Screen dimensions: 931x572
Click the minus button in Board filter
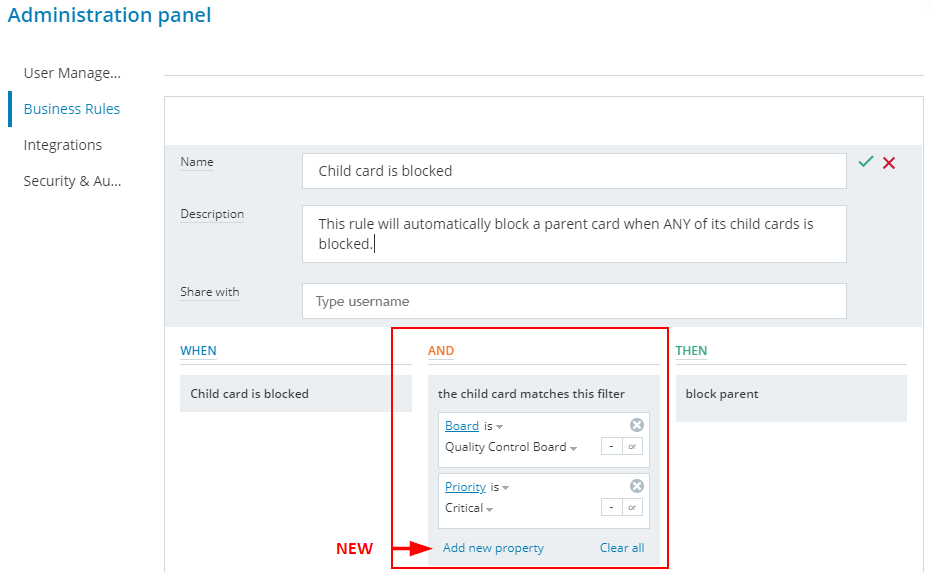(611, 447)
